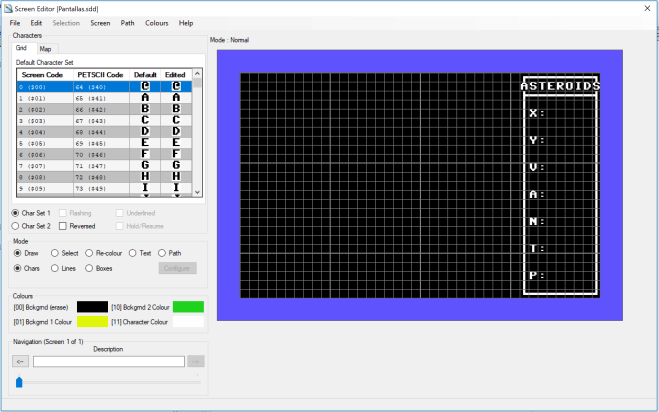Switch to the Map tab
The image size is (659, 412).
click(x=45, y=48)
